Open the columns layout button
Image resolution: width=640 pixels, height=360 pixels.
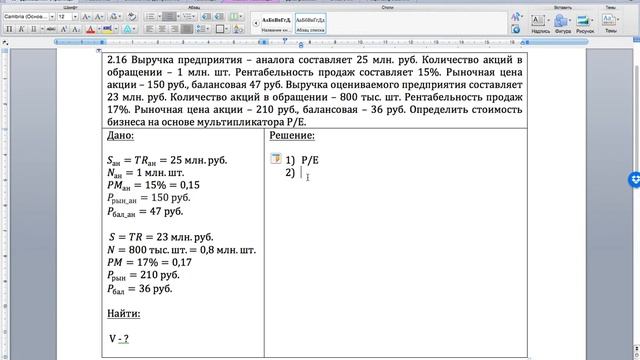pos(235,17)
